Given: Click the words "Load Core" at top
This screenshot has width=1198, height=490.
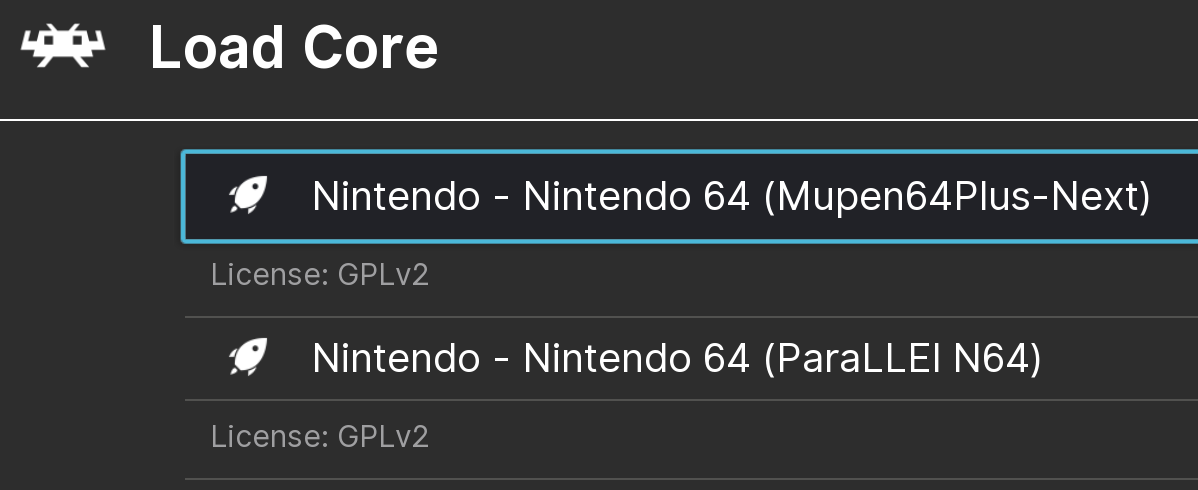Looking at the screenshot, I should pyautogui.click(x=294, y=47).
